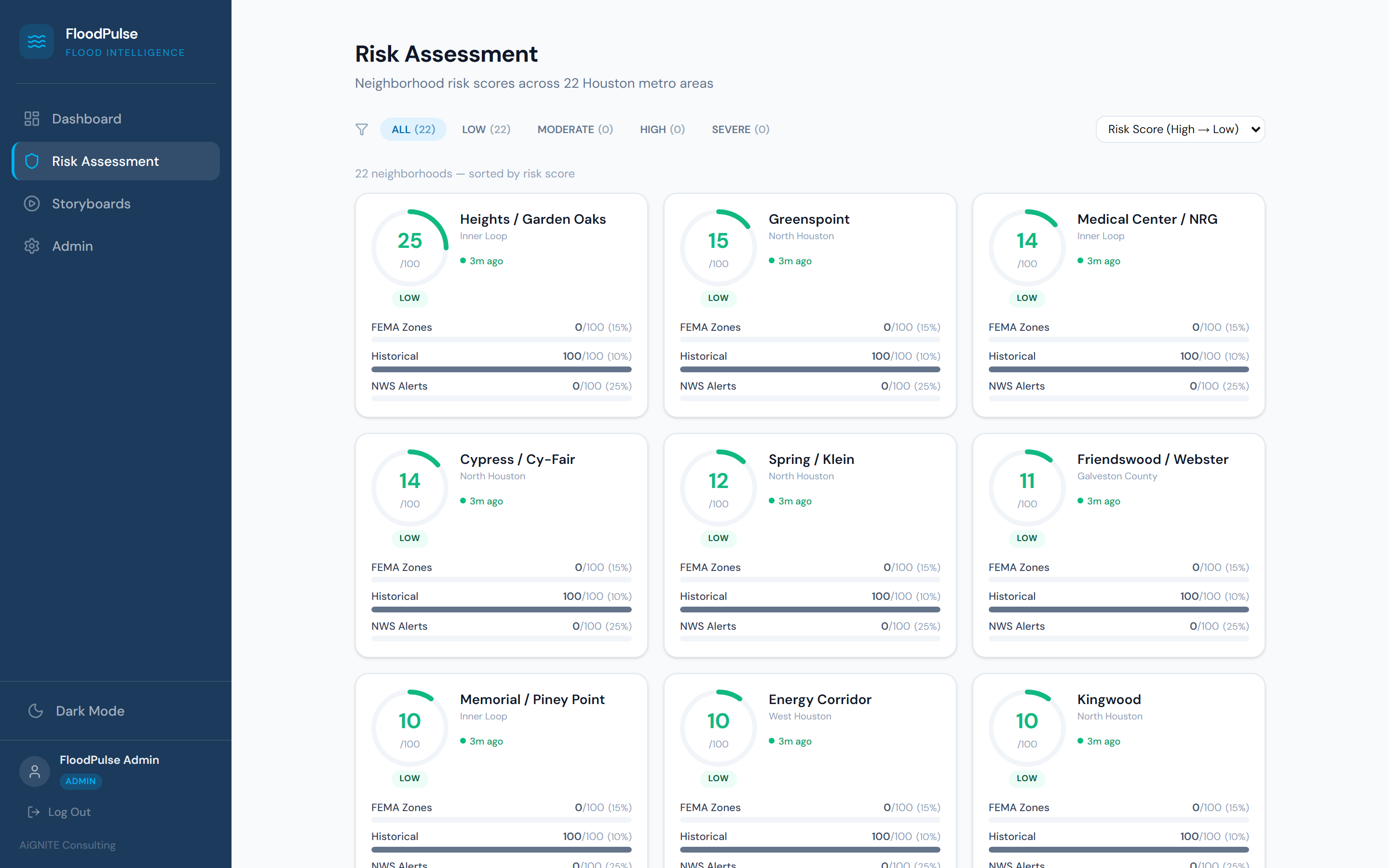
Task: Click the FloodPulse wave logo icon
Action: (x=36, y=41)
